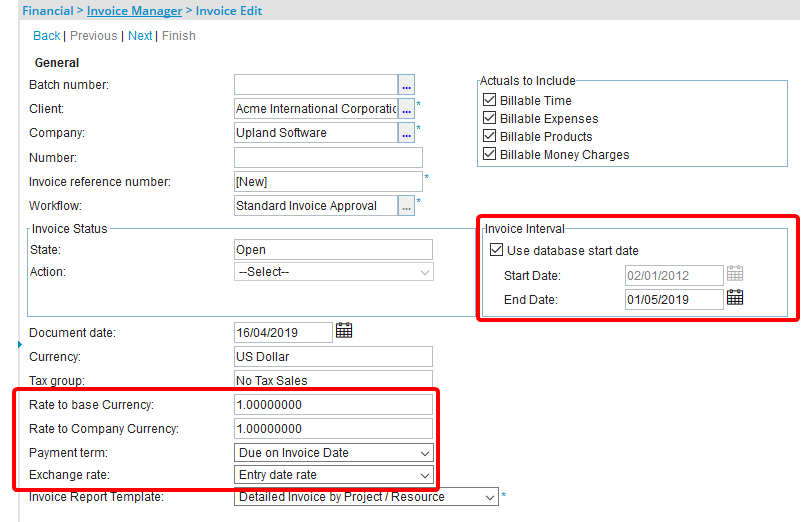Click the Number input field
This screenshot has height=522, width=812.
coord(328,158)
